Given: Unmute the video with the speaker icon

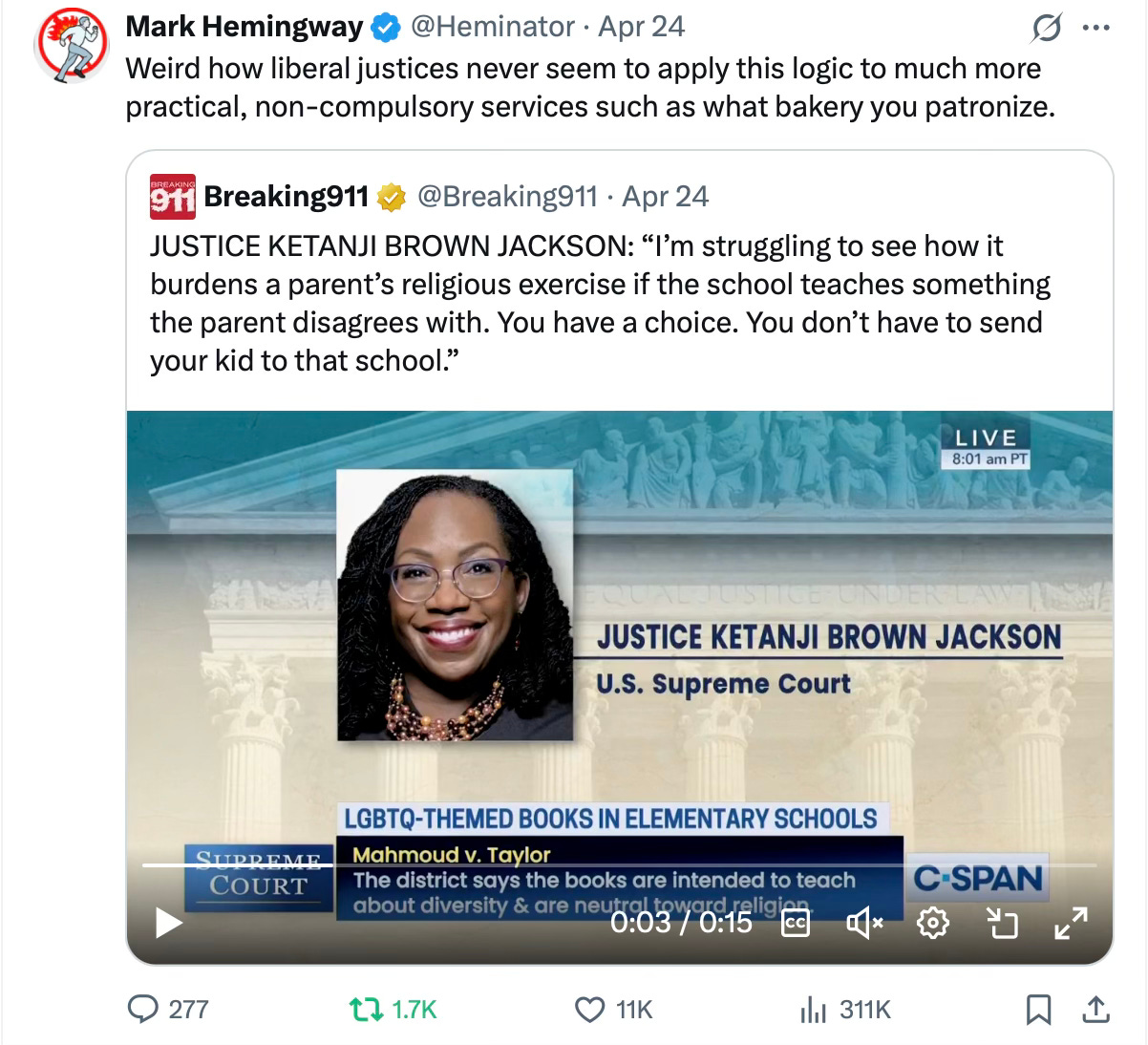Looking at the screenshot, I should click(865, 923).
